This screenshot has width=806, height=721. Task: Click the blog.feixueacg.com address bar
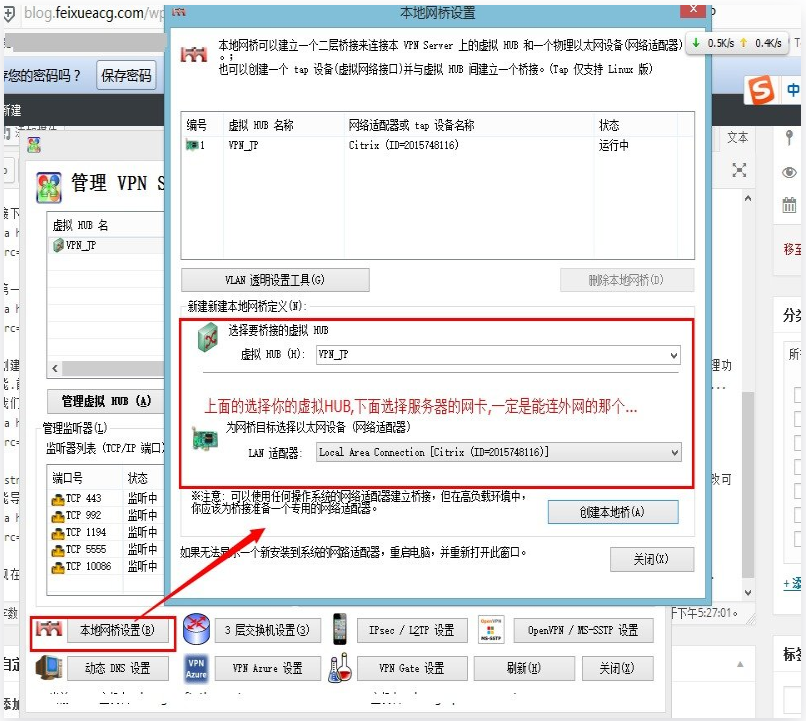tap(93, 12)
